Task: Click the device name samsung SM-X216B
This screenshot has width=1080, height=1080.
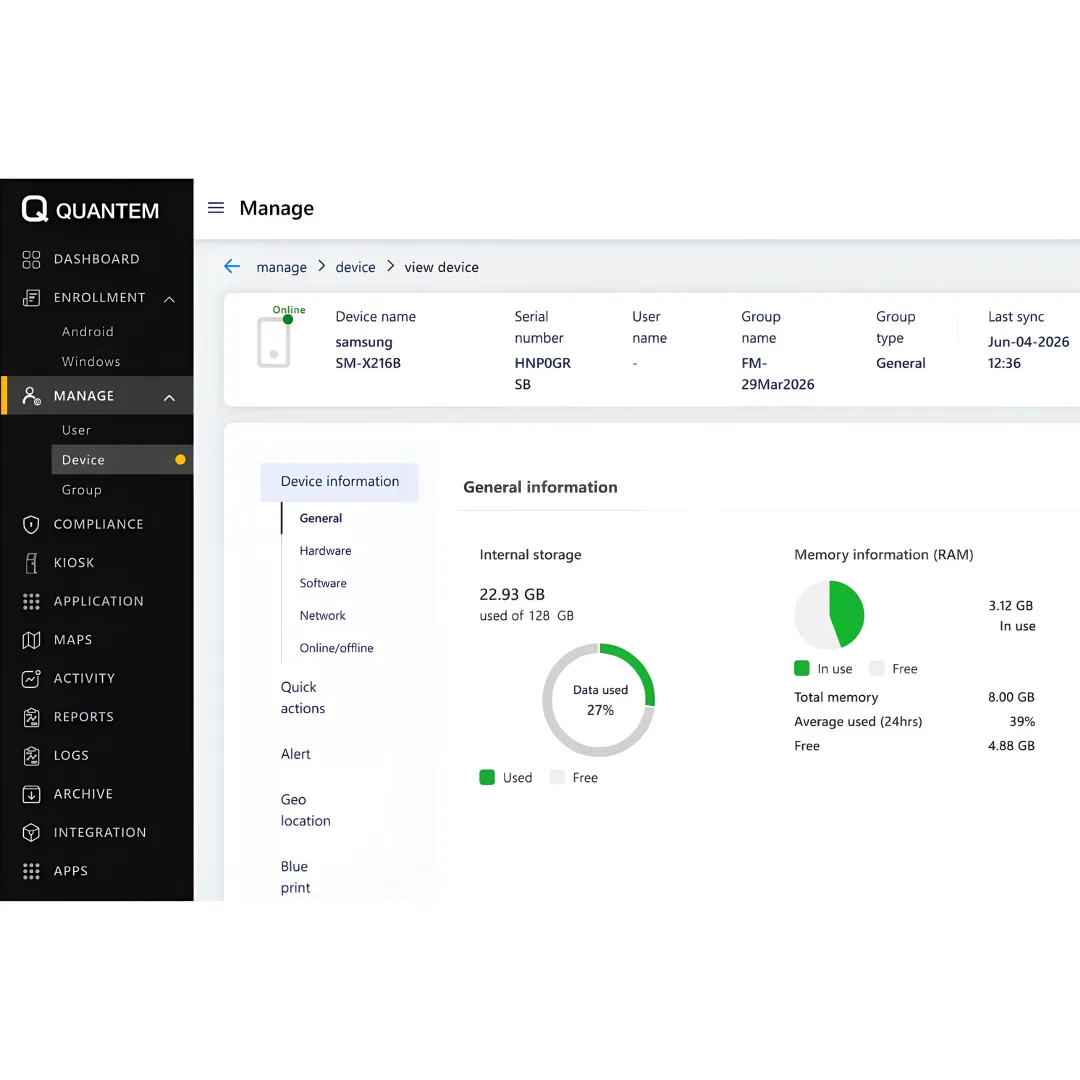Action: tap(368, 352)
